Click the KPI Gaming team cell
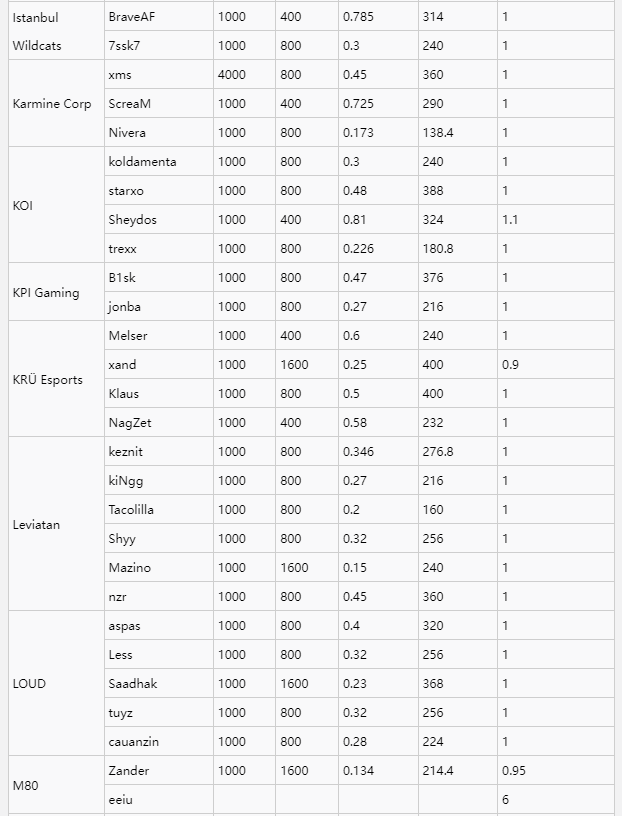The image size is (622, 816). coord(46,293)
